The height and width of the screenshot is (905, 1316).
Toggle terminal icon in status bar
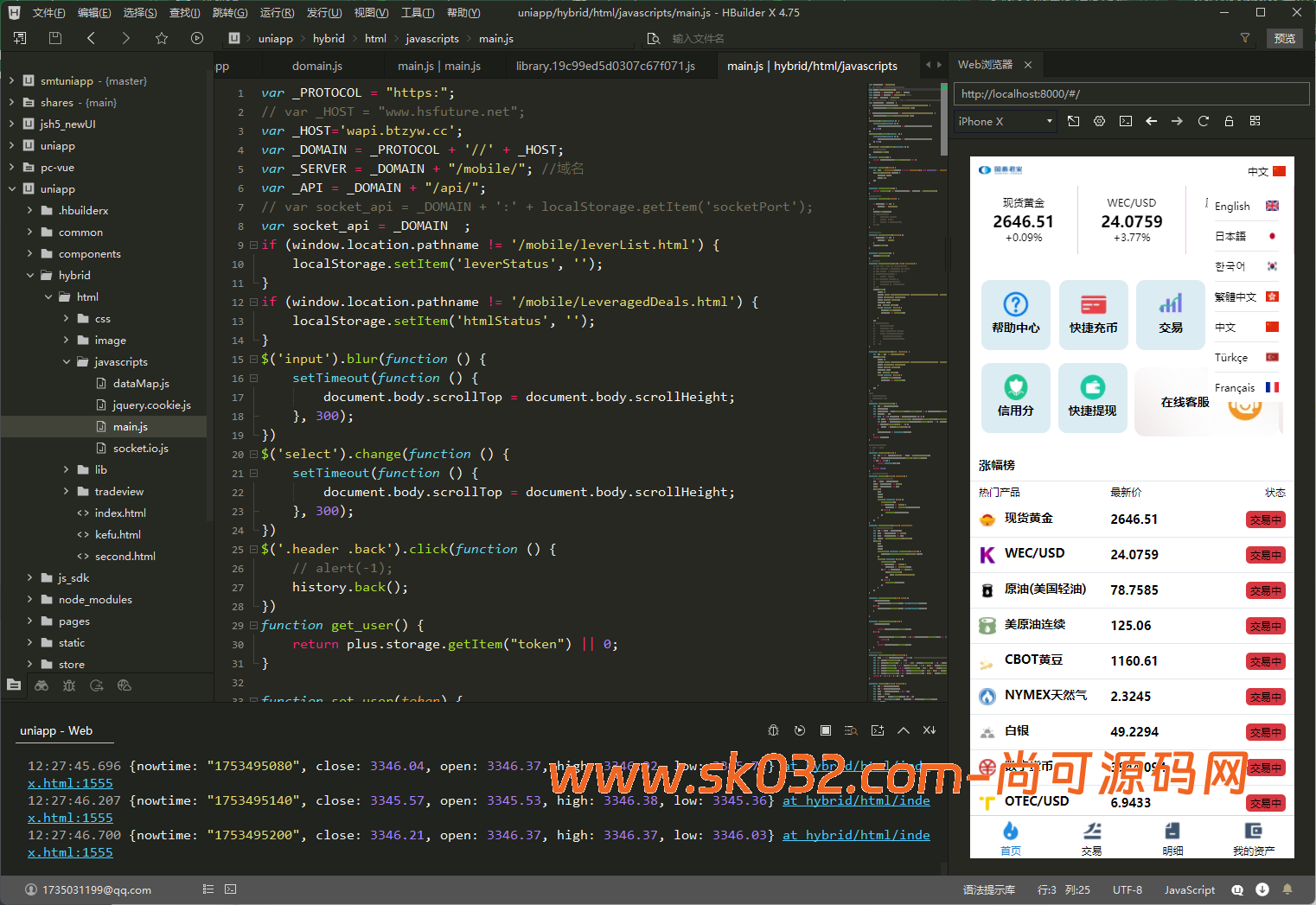[x=230, y=889]
